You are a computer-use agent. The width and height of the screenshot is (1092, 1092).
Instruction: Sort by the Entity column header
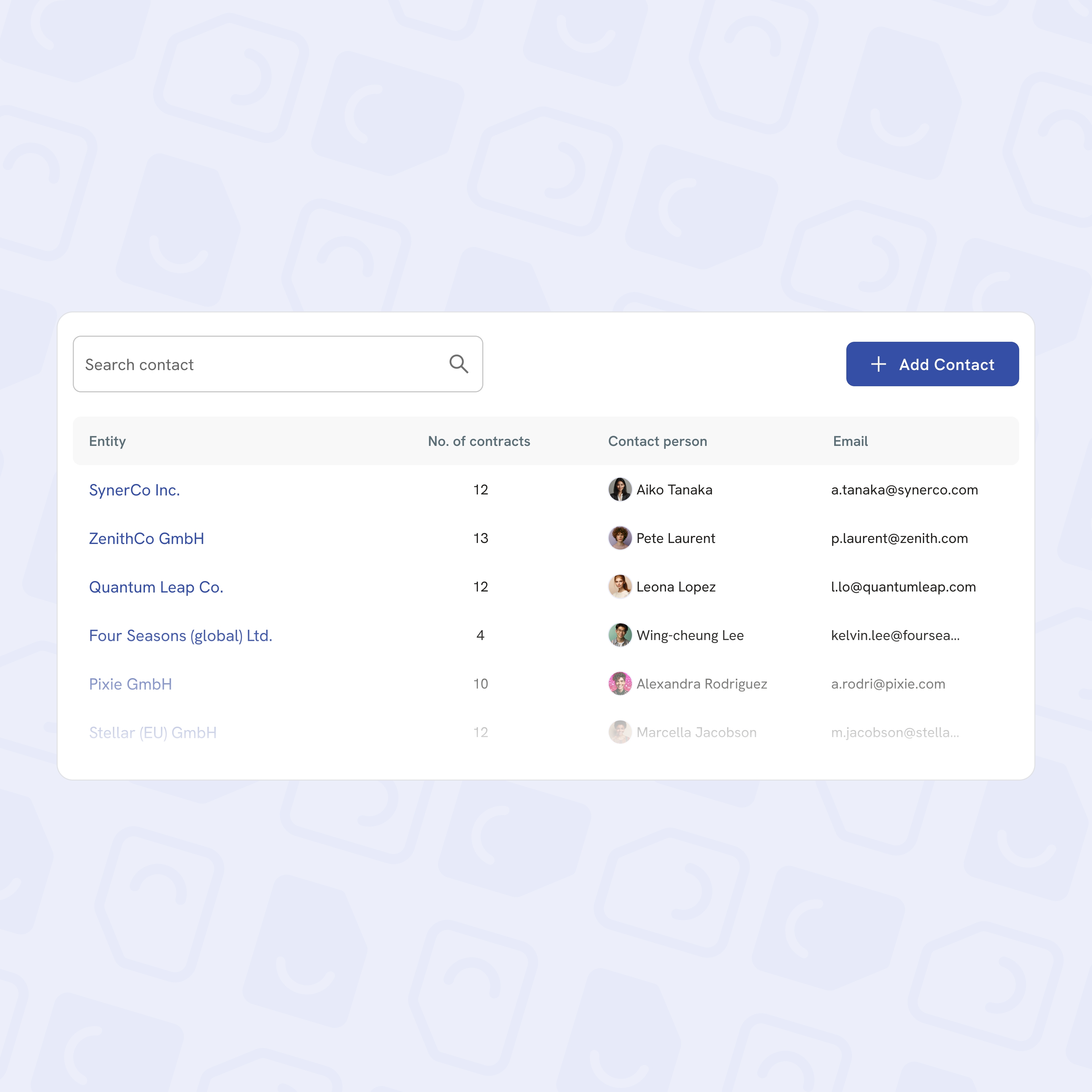[108, 442]
